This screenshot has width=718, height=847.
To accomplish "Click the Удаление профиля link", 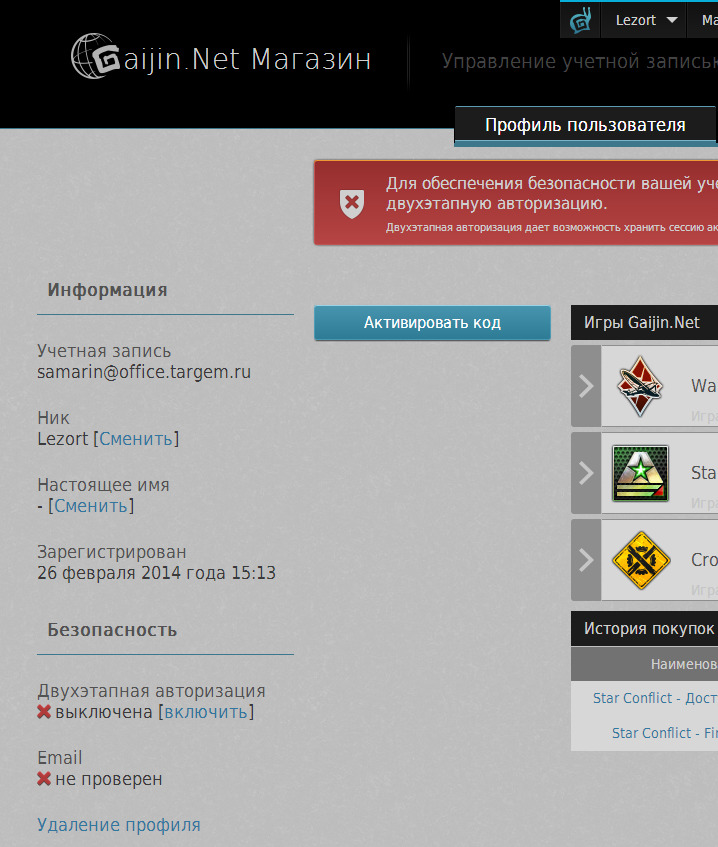I will click(119, 825).
